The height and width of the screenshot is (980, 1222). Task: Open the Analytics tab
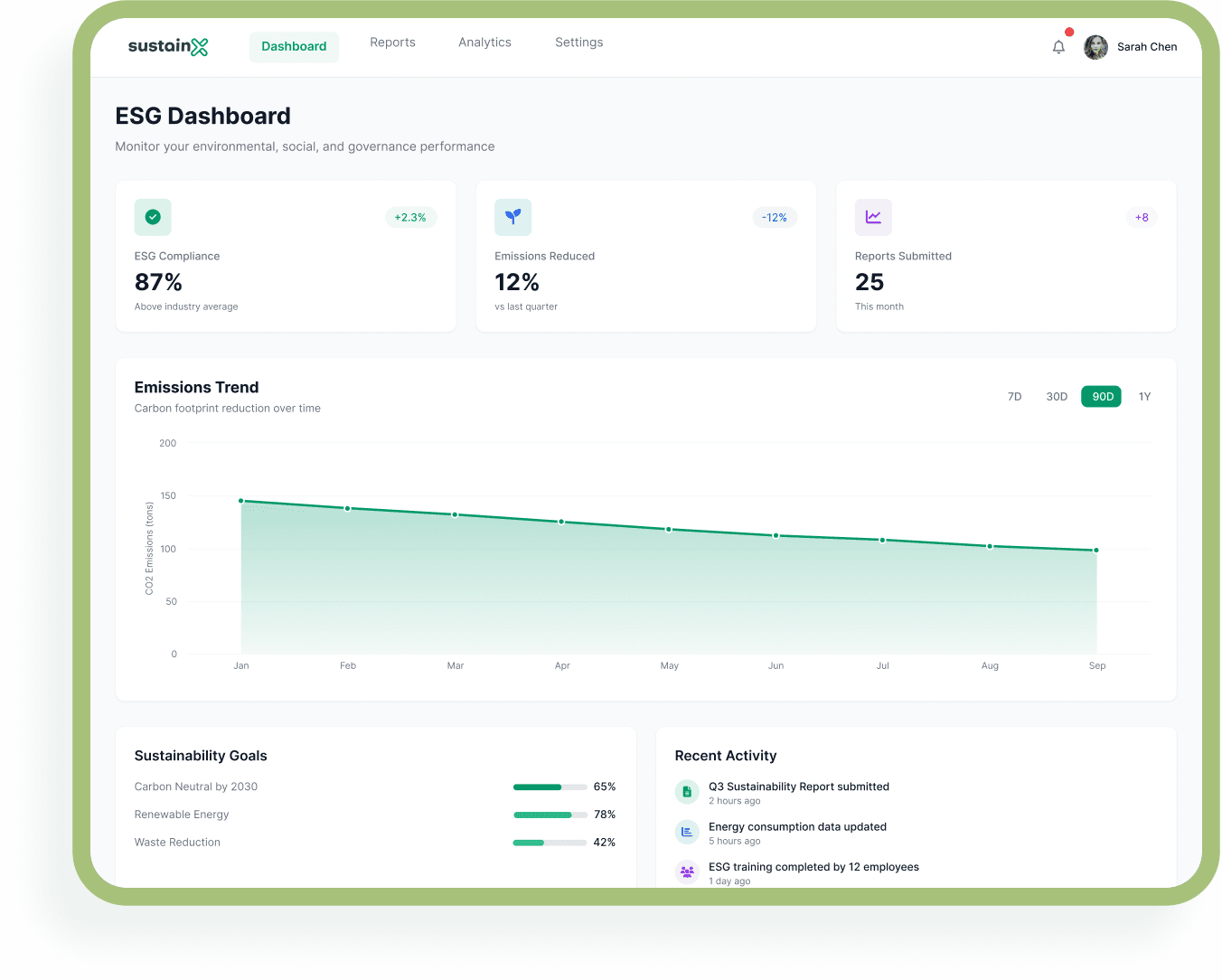click(484, 42)
